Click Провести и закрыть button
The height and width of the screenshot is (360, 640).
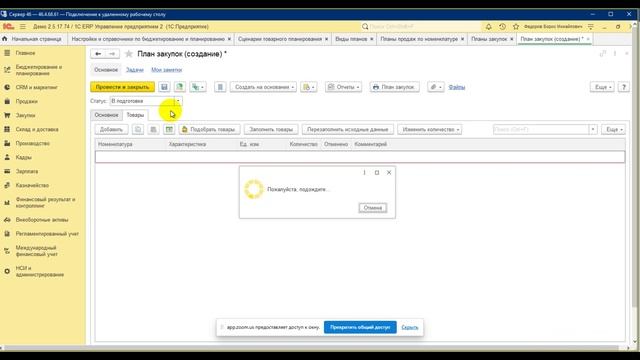click(122, 87)
